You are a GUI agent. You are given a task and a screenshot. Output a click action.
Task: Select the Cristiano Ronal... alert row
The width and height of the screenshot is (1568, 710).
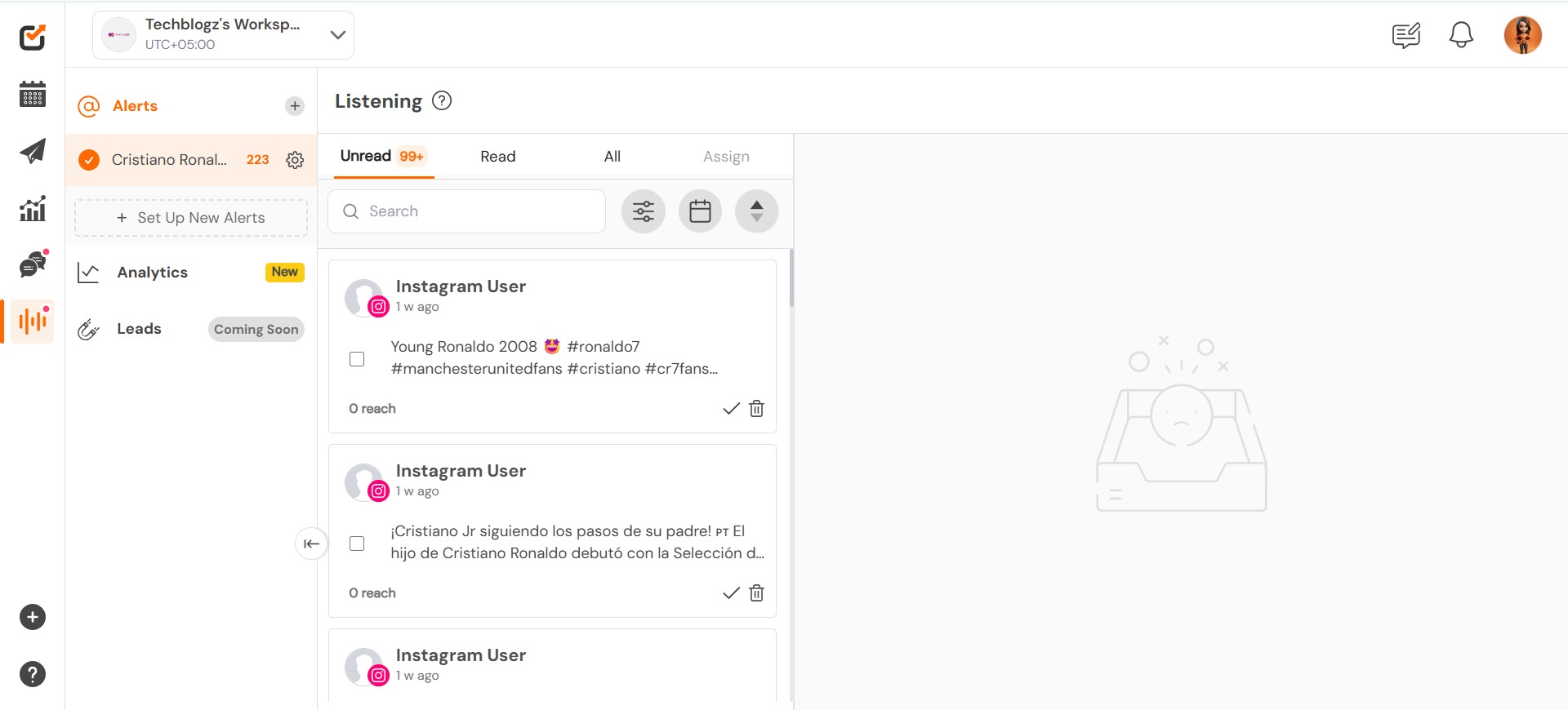(191, 160)
